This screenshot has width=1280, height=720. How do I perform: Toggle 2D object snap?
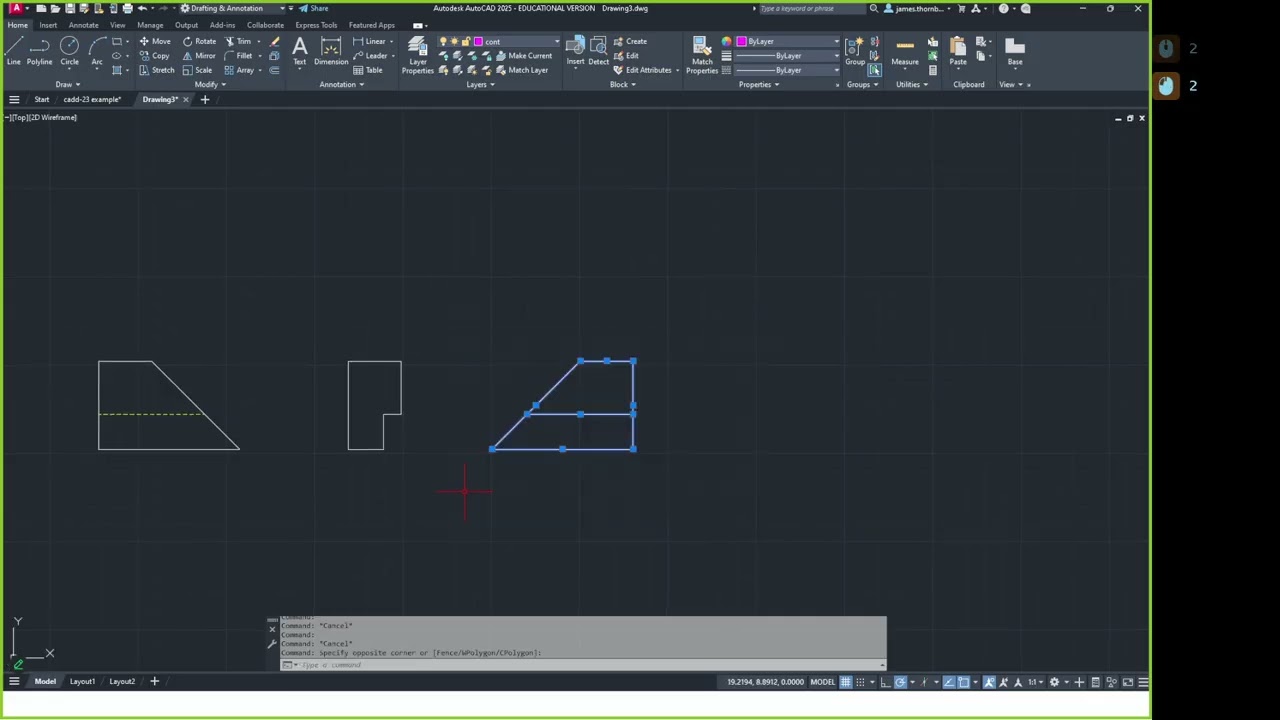click(x=964, y=682)
